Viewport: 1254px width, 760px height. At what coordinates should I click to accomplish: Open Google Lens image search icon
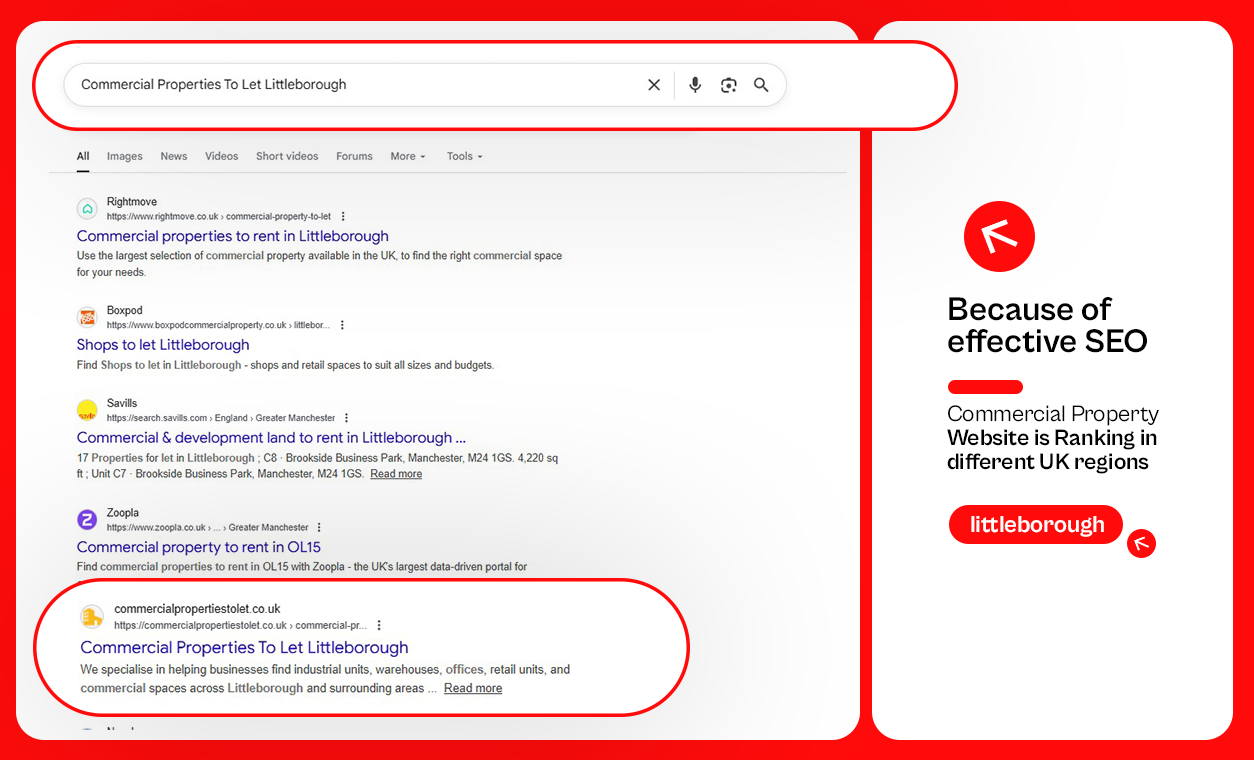[728, 85]
